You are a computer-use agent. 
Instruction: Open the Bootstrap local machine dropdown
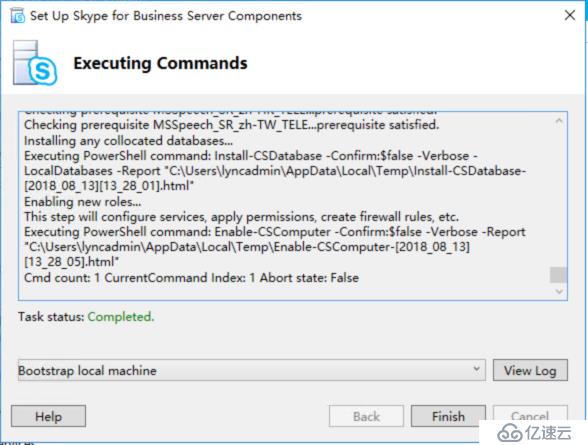(252, 370)
